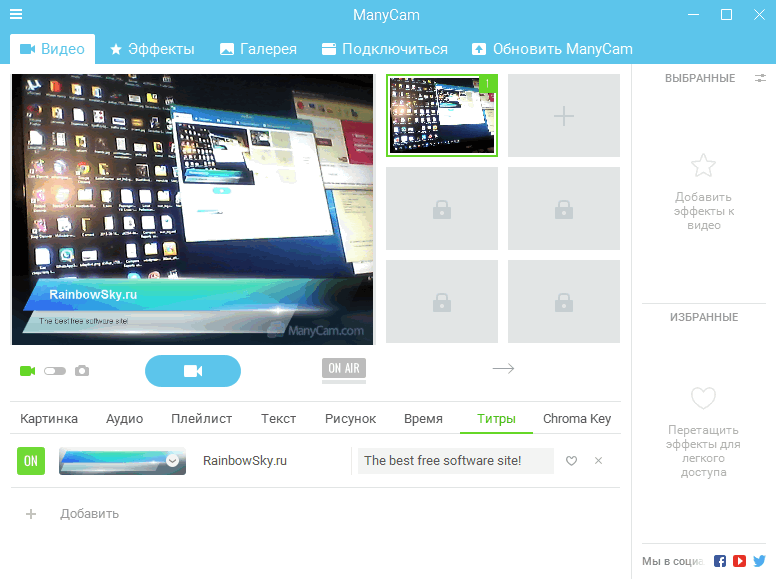The height and width of the screenshot is (579, 776).
Task: Open the Chroma Key tab
Action: [577, 419]
